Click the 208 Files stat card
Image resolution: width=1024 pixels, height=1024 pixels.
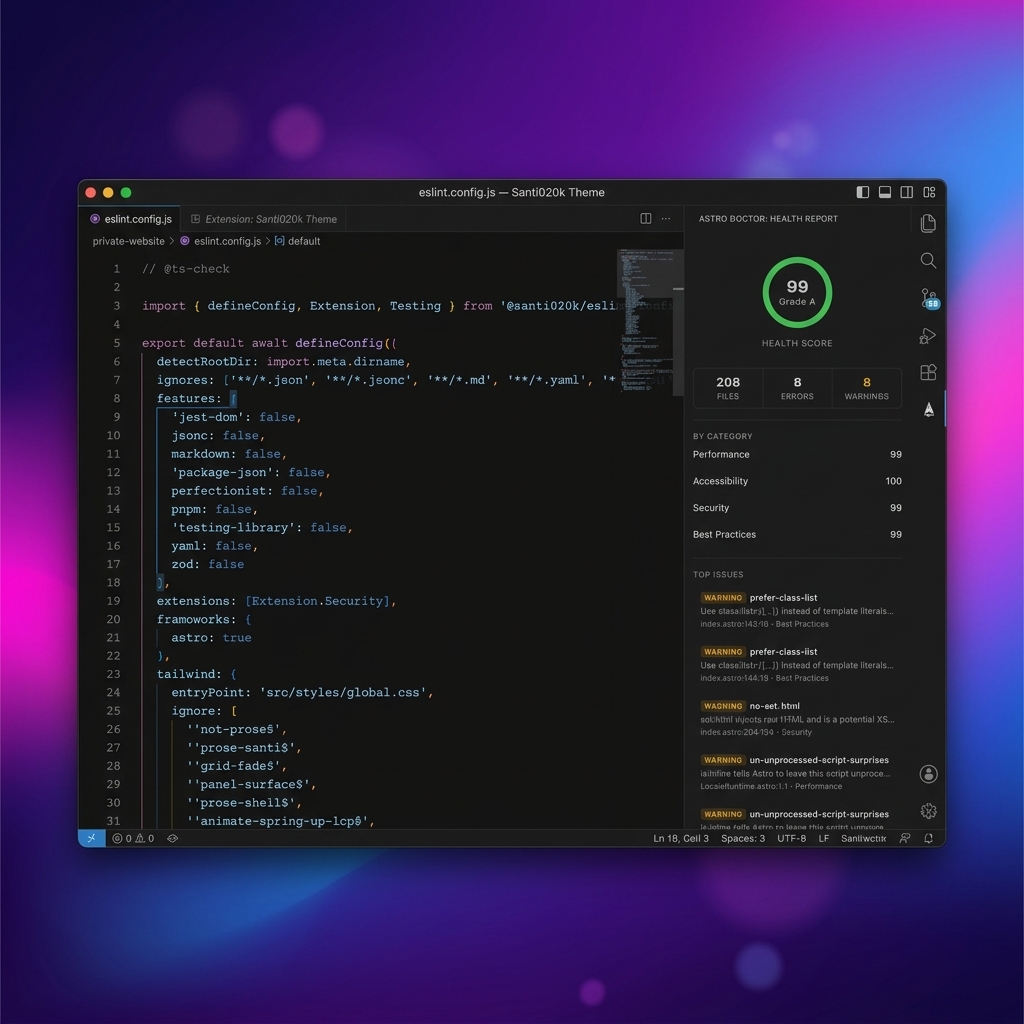[x=728, y=388]
